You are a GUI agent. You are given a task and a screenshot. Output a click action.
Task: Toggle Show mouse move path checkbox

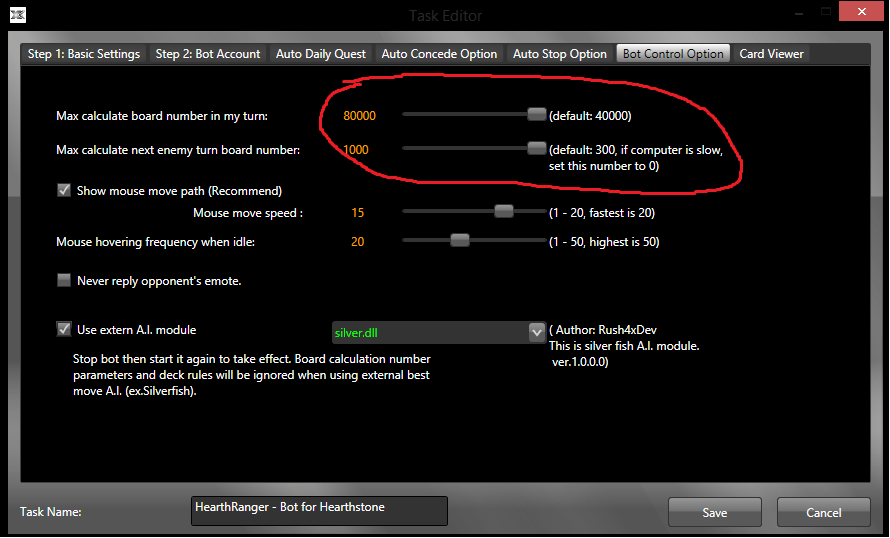(x=64, y=190)
